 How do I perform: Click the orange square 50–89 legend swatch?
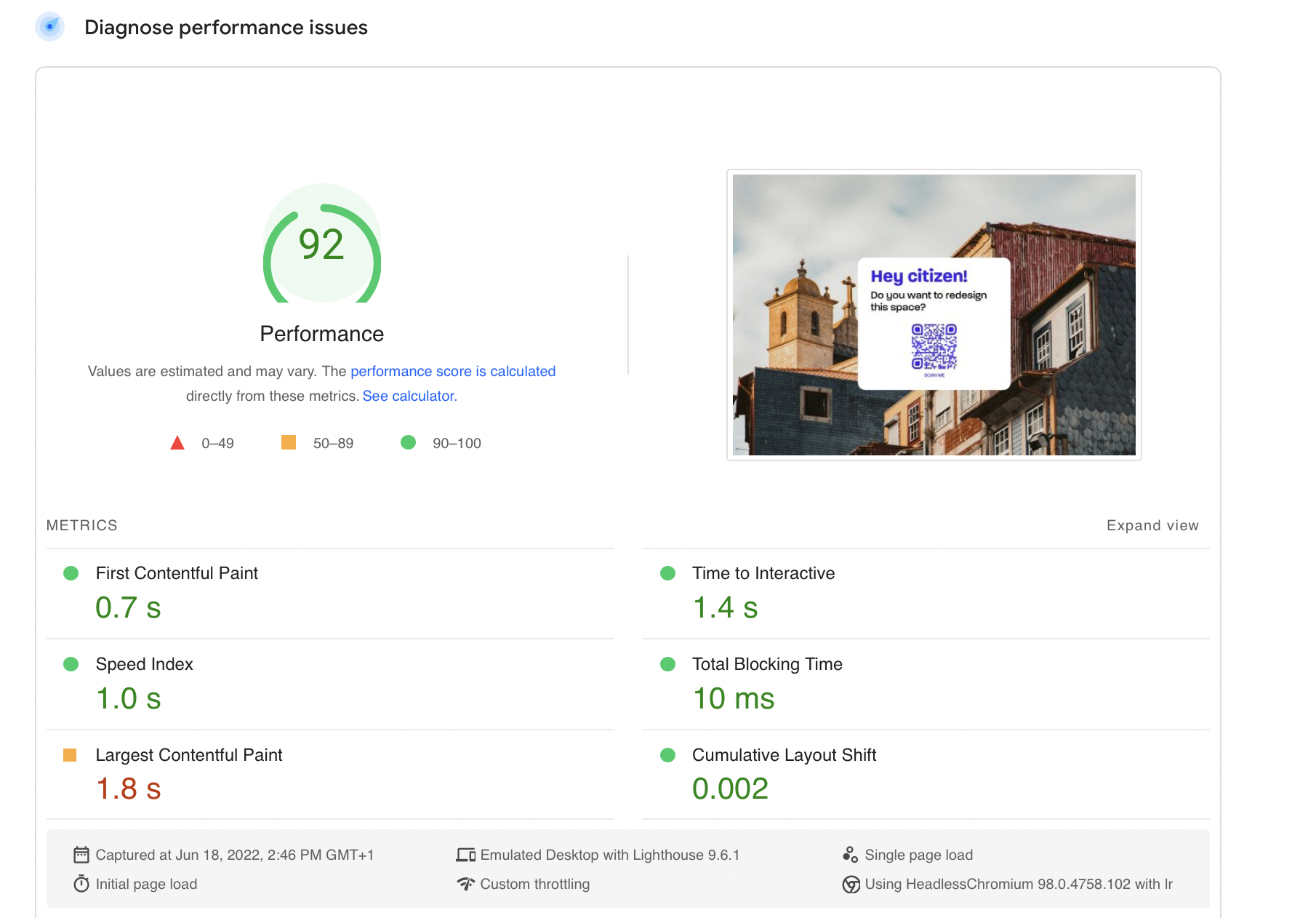pyautogui.click(x=289, y=442)
